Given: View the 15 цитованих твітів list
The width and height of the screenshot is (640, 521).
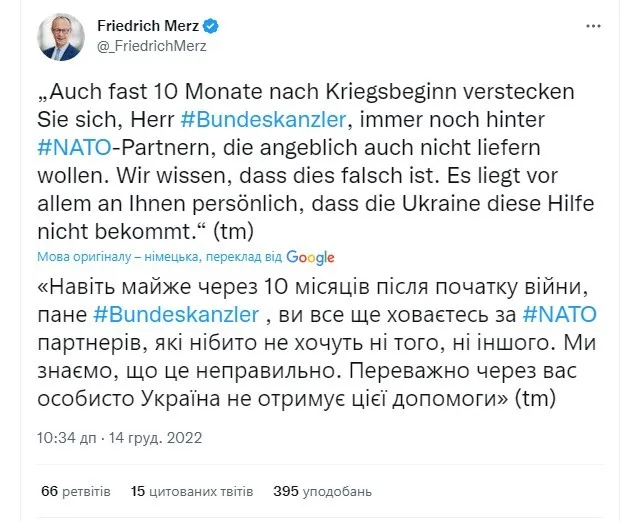Looking at the screenshot, I should coord(191,492).
